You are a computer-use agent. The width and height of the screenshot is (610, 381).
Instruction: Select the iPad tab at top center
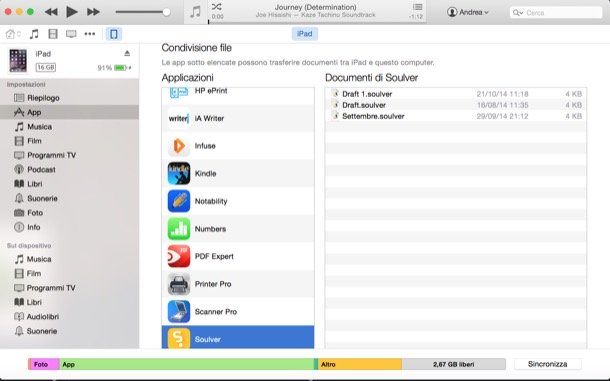pos(305,33)
